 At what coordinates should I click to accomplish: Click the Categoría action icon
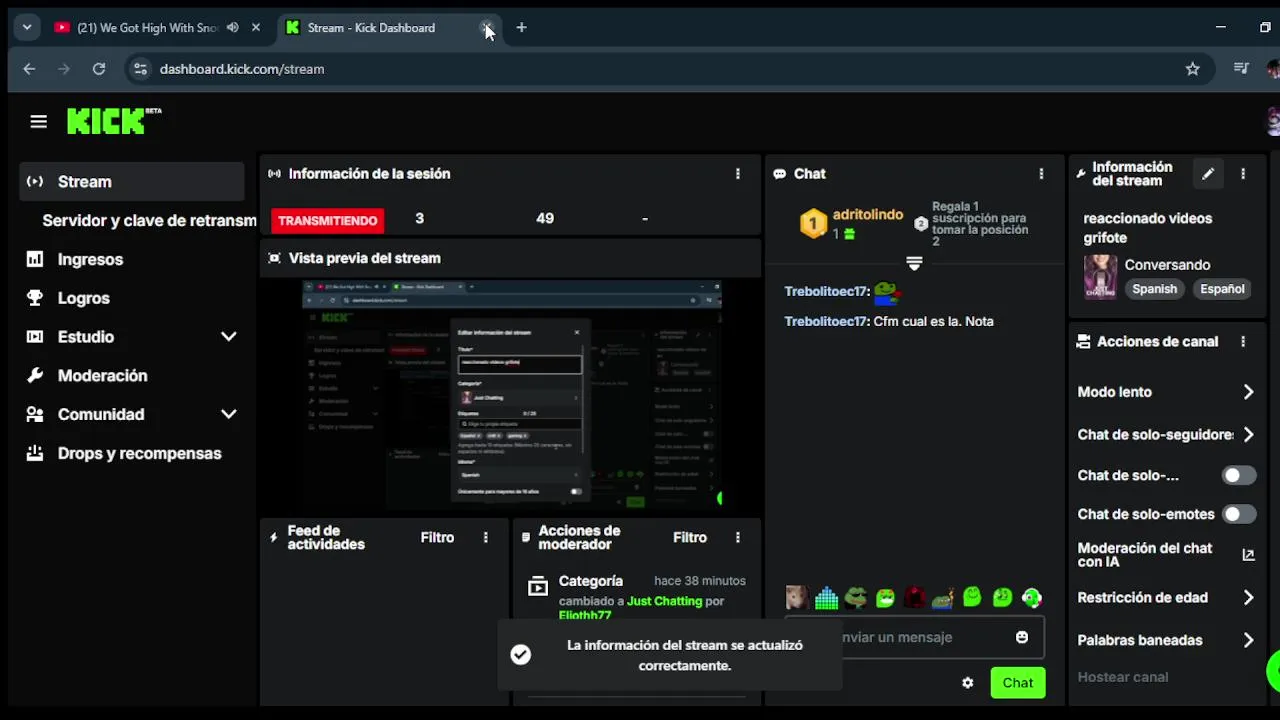coord(538,587)
